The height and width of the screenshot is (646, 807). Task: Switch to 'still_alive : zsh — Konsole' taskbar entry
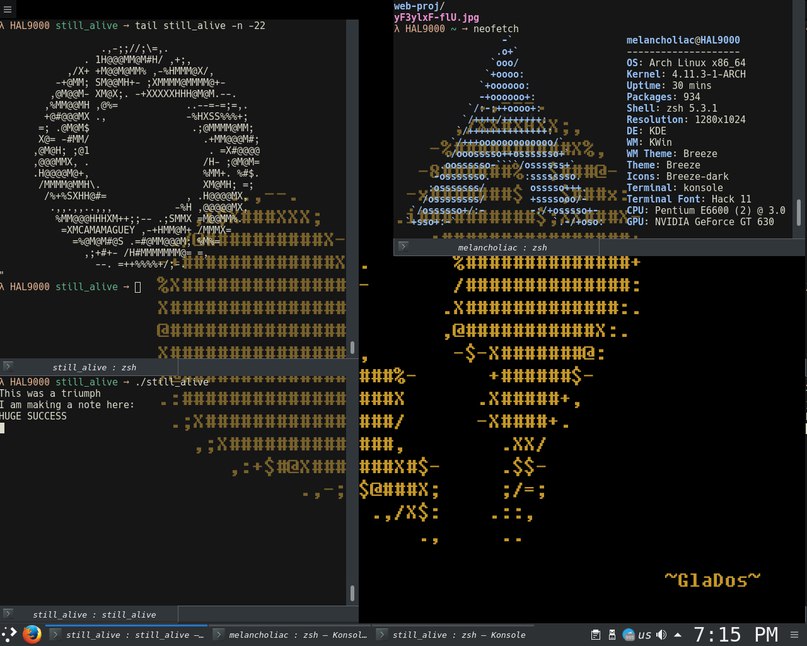[452, 635]
